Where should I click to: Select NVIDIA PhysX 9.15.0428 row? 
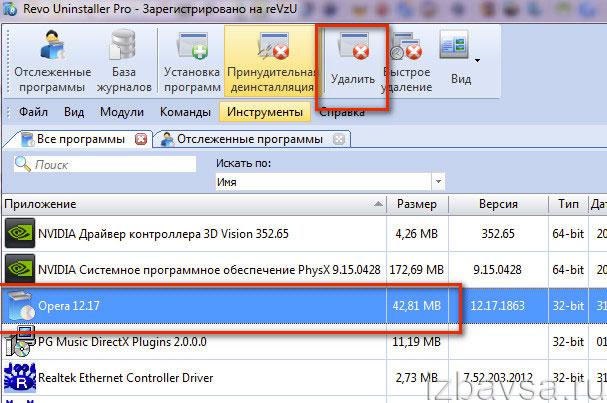304,269
